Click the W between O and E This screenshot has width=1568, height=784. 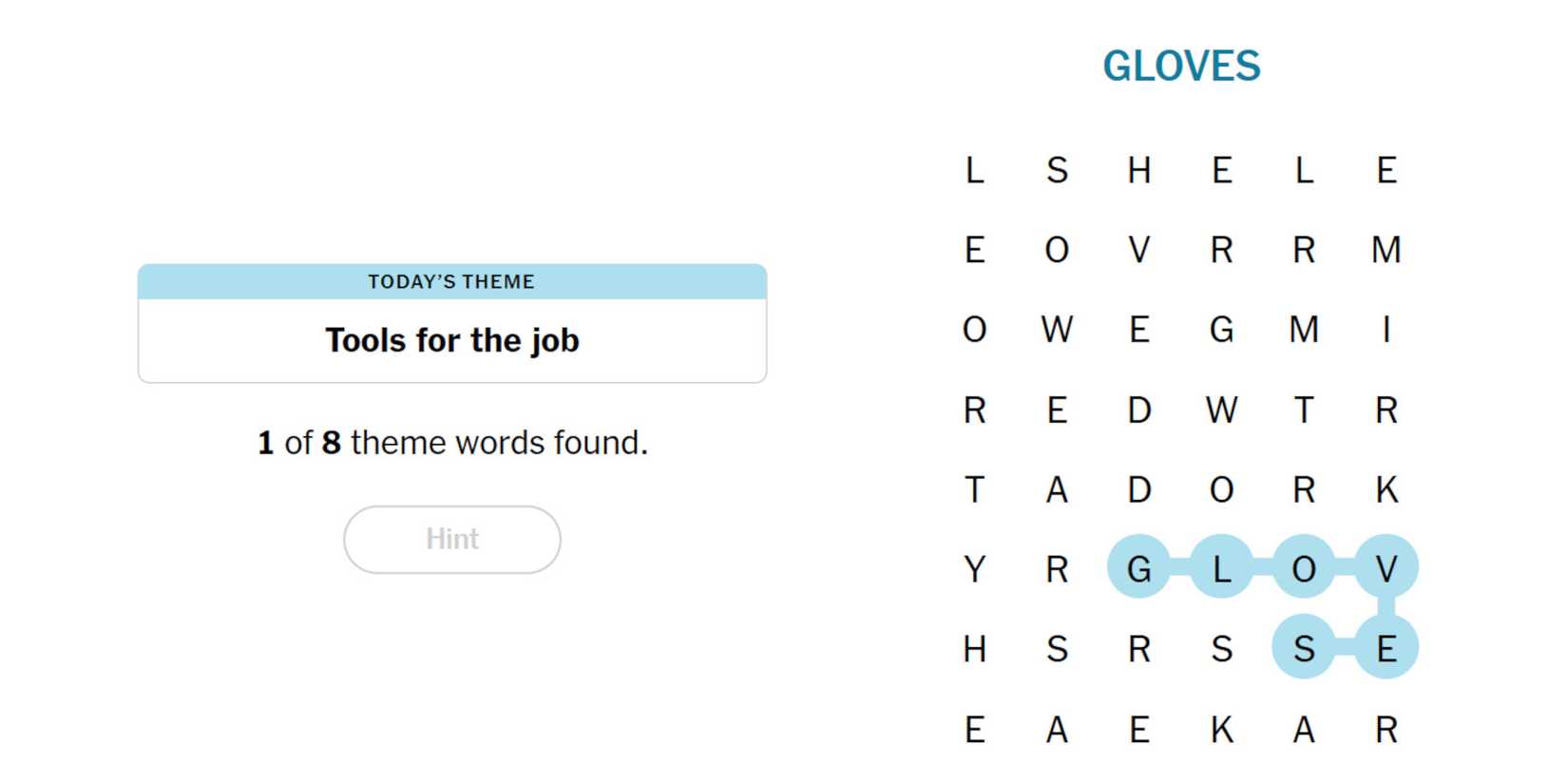point(1057,329)
